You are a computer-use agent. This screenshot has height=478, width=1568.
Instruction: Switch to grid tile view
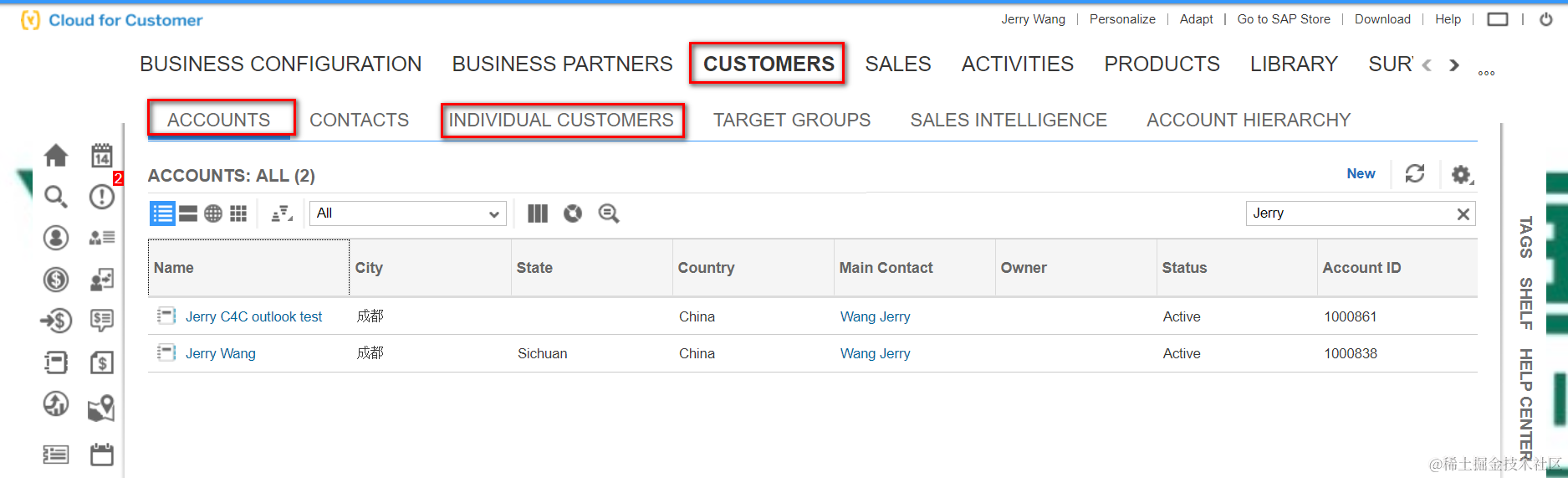pos(238,213)
